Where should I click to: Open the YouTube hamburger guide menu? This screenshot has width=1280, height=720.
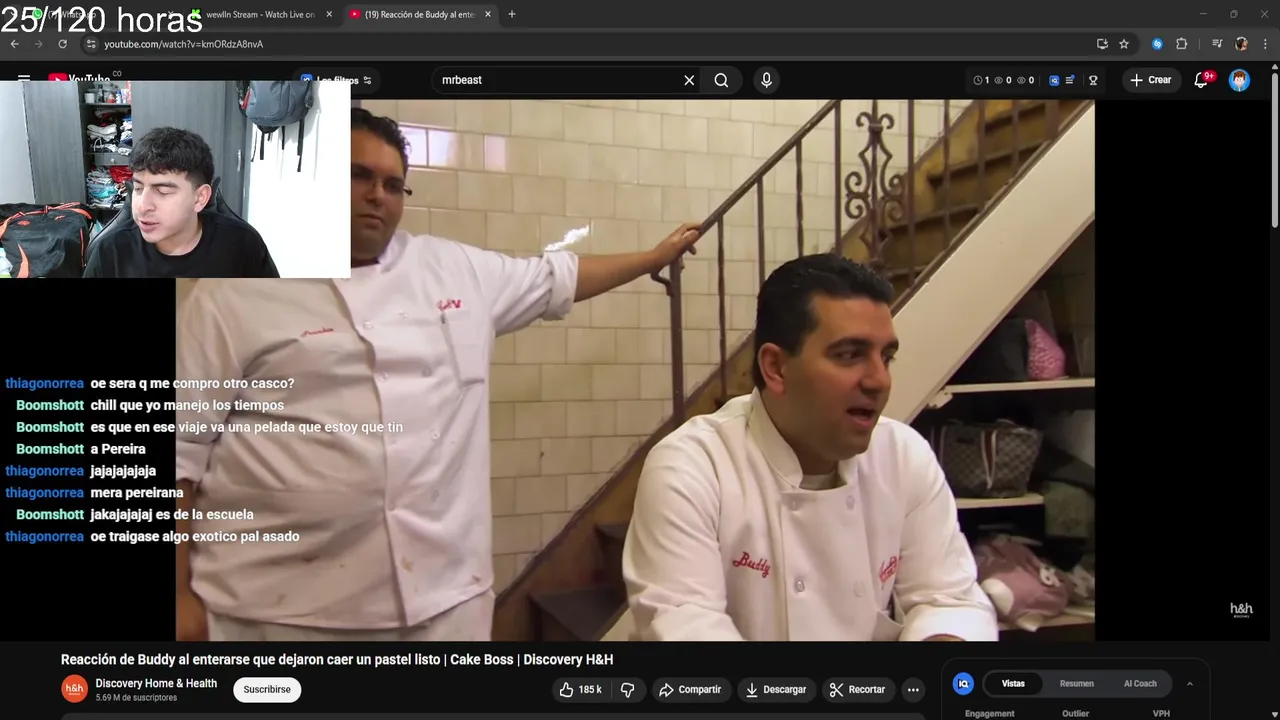tap(24, 78)
